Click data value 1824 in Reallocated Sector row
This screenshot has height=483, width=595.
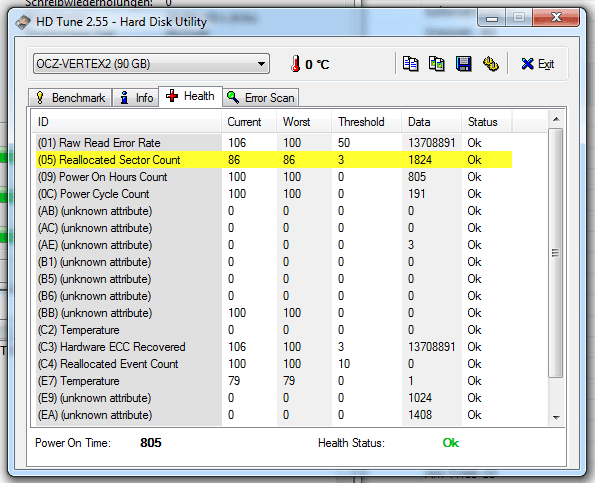click(x=420, y=160)
